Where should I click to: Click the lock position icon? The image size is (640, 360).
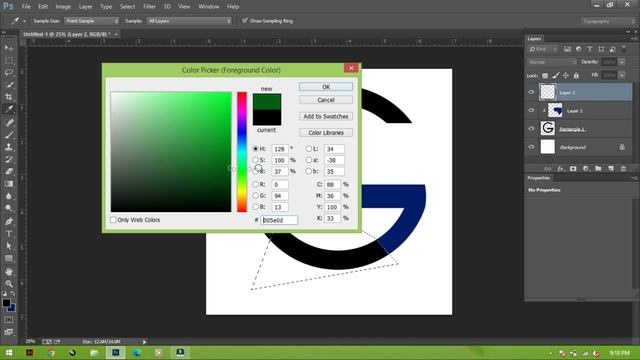point(566,76)
